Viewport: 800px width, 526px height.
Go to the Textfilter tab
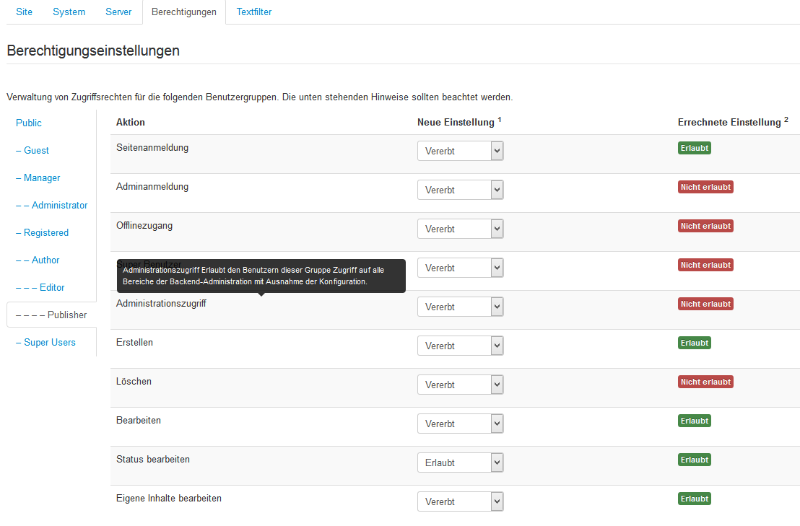pos(254,12)
